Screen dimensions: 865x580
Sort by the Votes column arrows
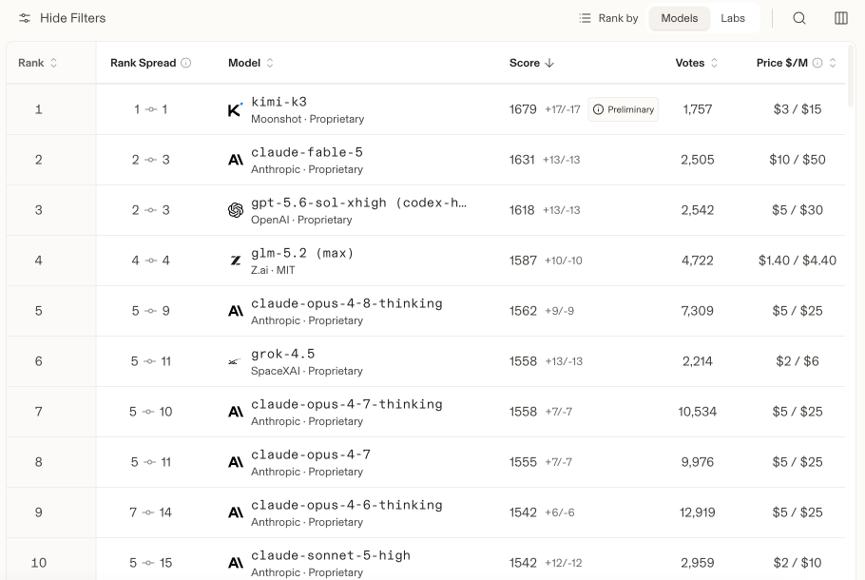[714, 63]
